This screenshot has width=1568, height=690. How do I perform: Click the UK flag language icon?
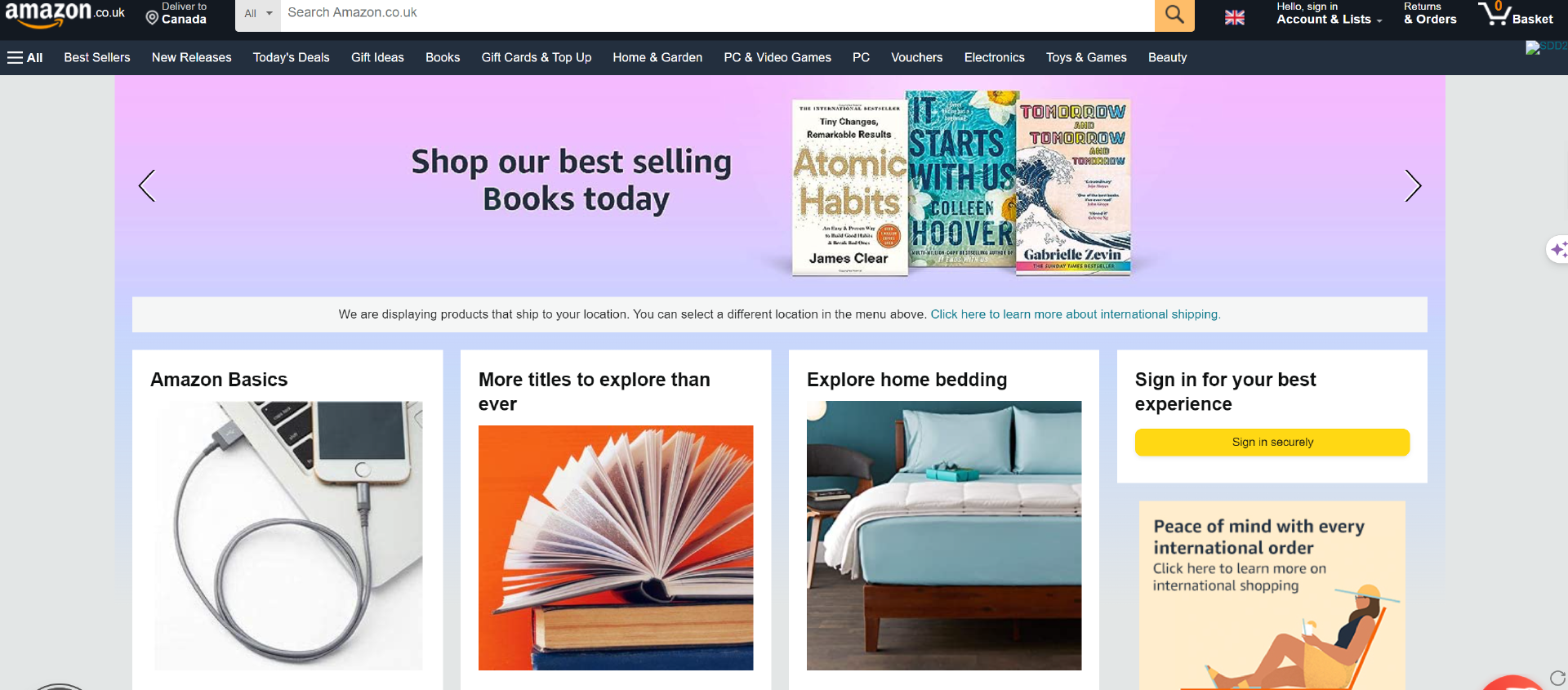(1235, 17)
